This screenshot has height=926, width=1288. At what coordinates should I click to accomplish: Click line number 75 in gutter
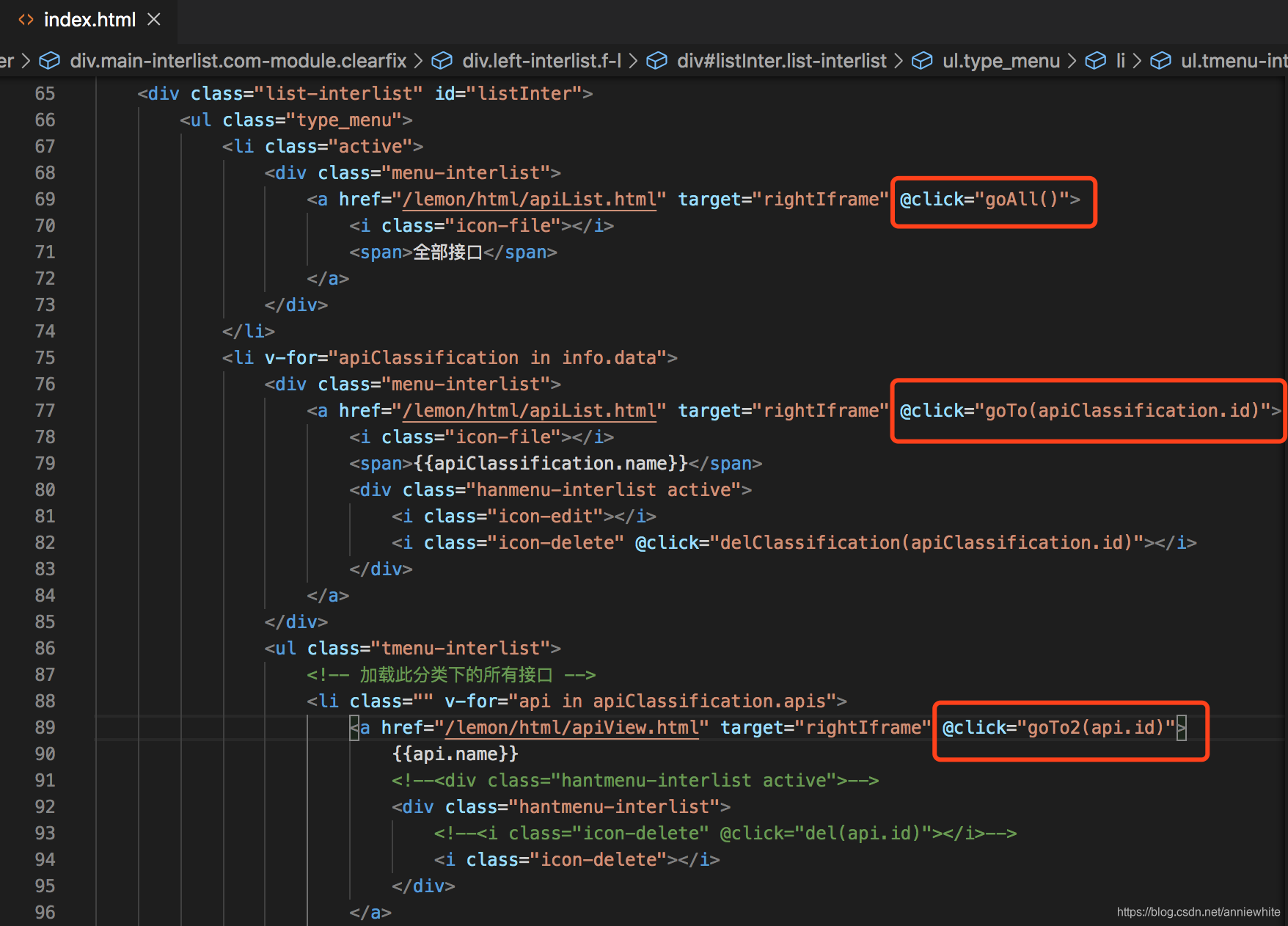(x=45, y=357)
